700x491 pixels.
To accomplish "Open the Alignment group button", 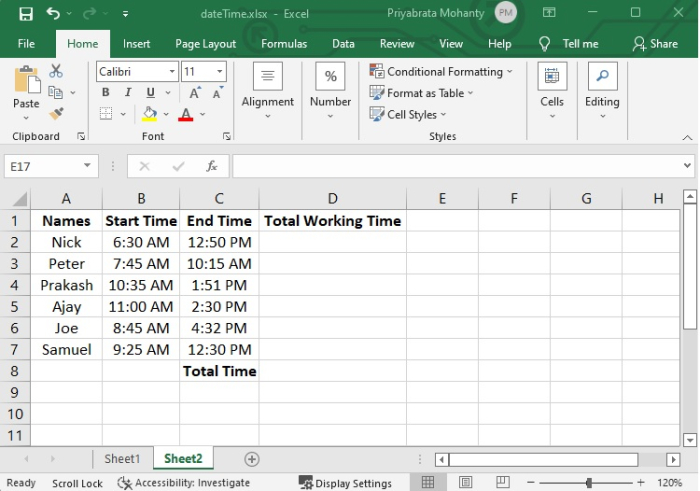I will [267, 92].
